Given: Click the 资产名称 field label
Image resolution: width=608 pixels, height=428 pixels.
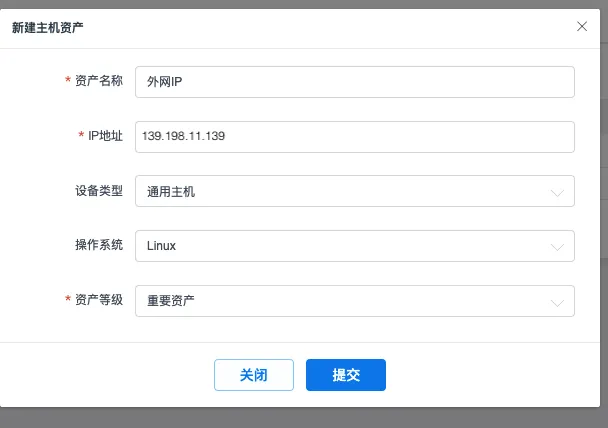Looking at the screenshot, I should pyautogui.click(x=98, y=81).
